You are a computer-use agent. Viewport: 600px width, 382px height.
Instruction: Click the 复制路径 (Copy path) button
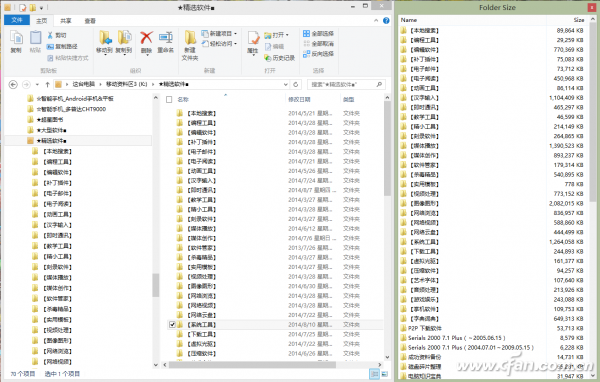62,46
